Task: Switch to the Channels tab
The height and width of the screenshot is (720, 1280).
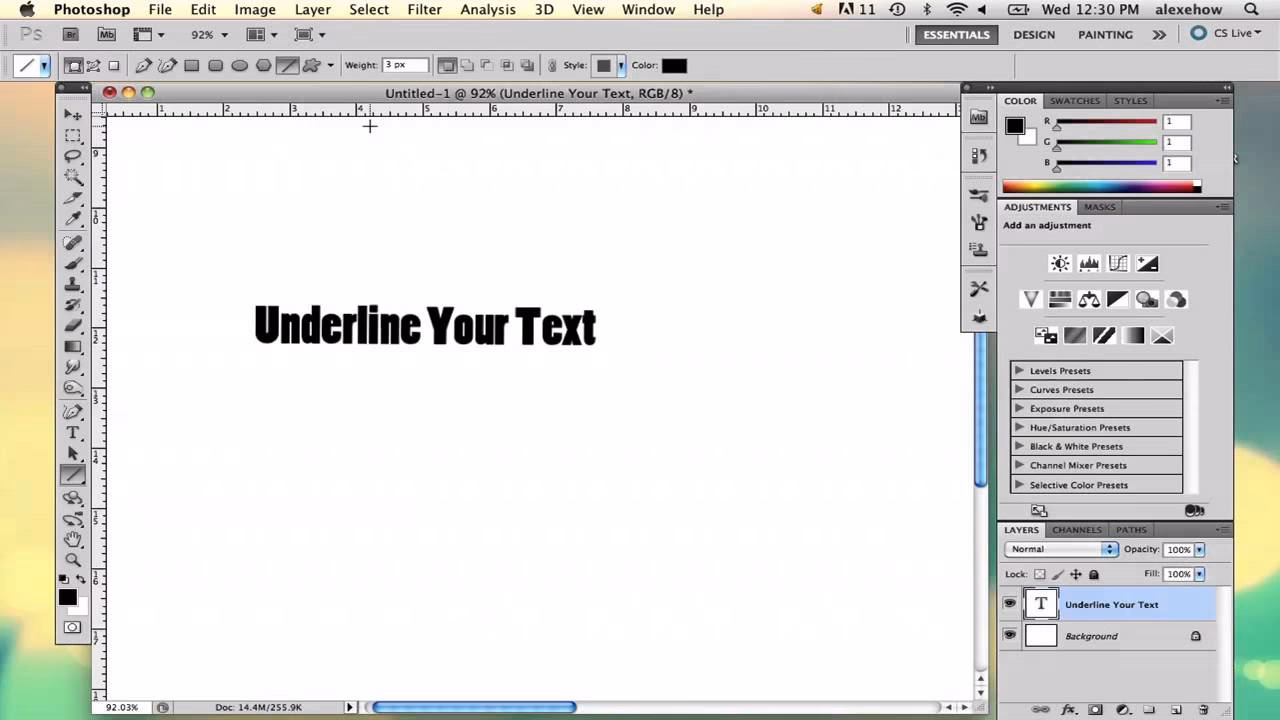Action: [x=1076, y=529]
